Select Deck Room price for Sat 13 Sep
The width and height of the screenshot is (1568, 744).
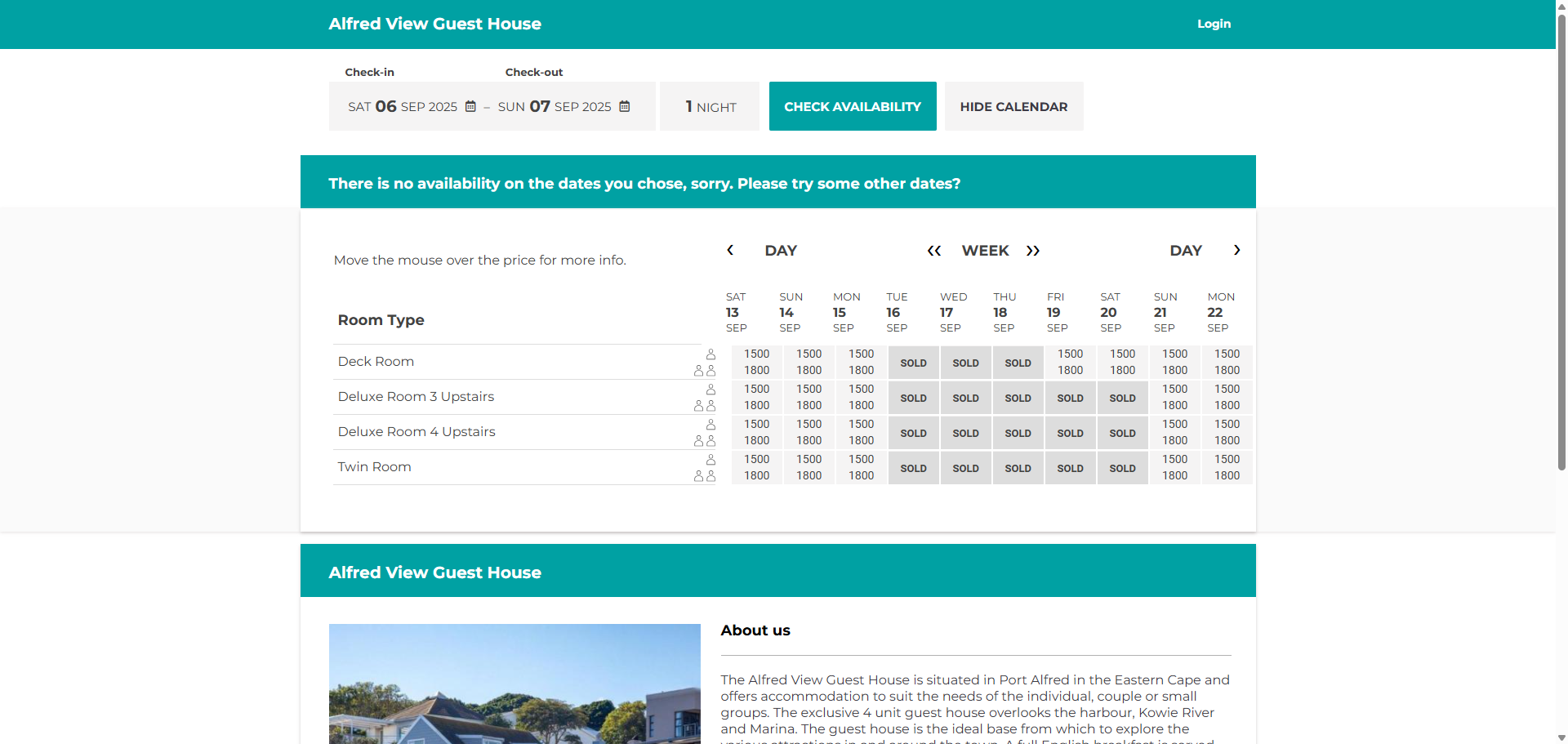tap(756, 362)
